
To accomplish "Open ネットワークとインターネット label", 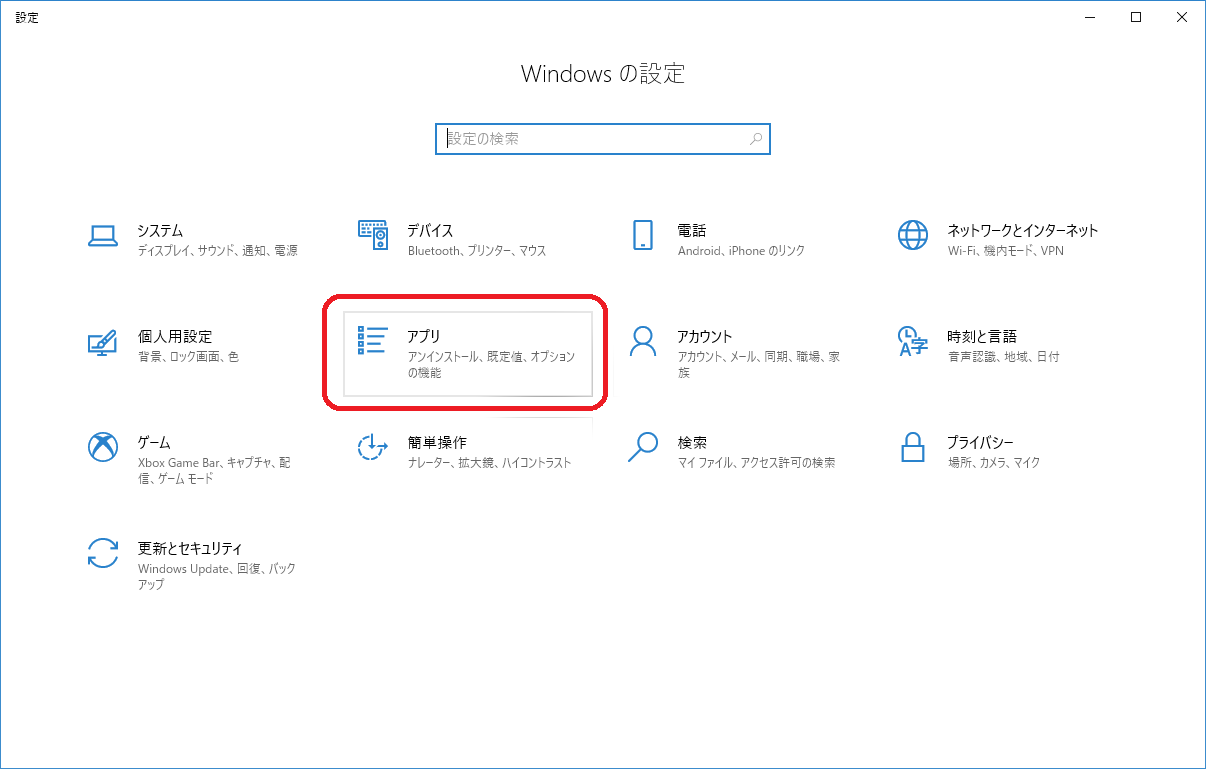I will click(x=1023, y=230).
